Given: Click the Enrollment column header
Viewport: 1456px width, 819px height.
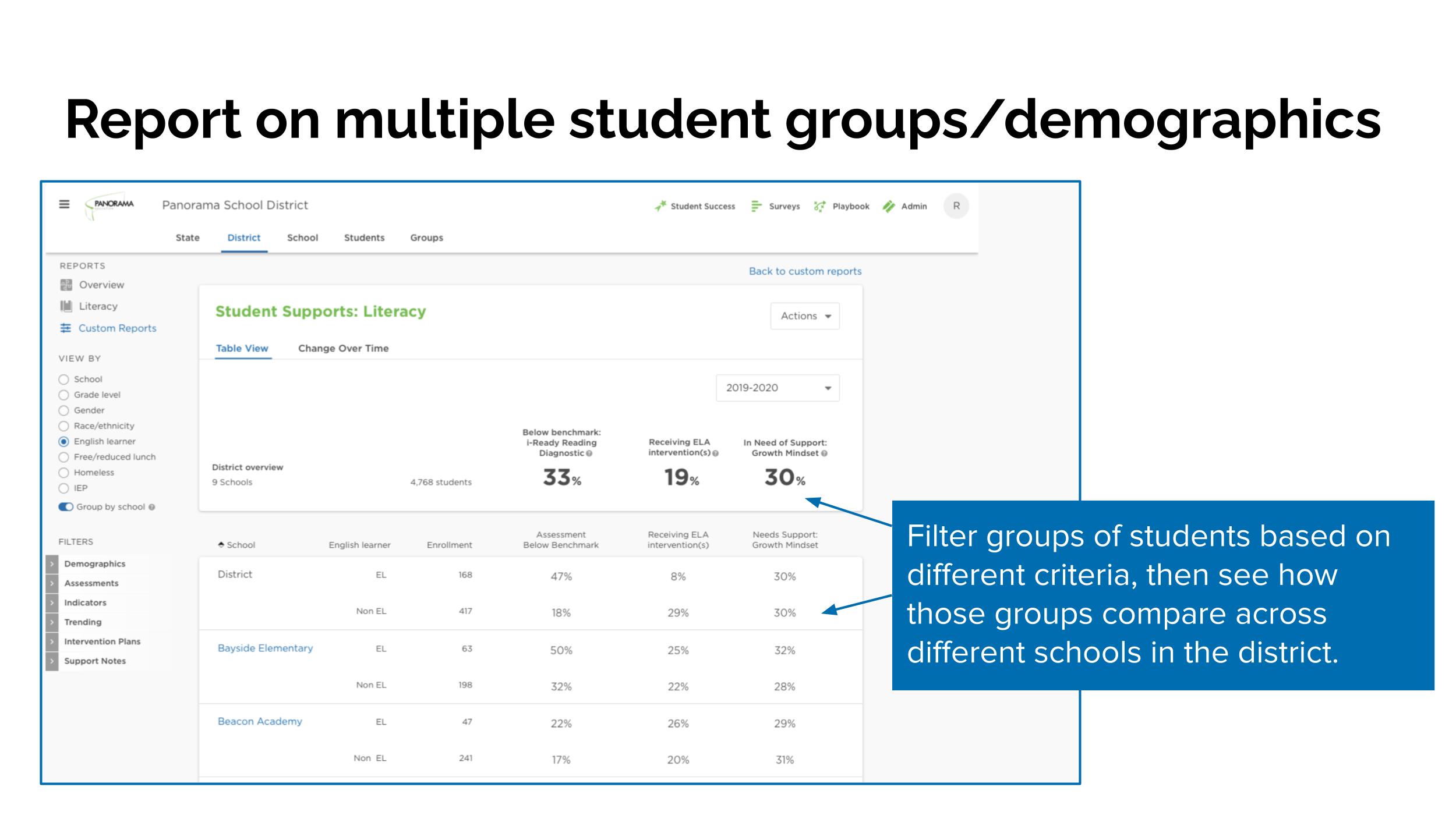Looking at the screenshot, I should click(449, 545).
